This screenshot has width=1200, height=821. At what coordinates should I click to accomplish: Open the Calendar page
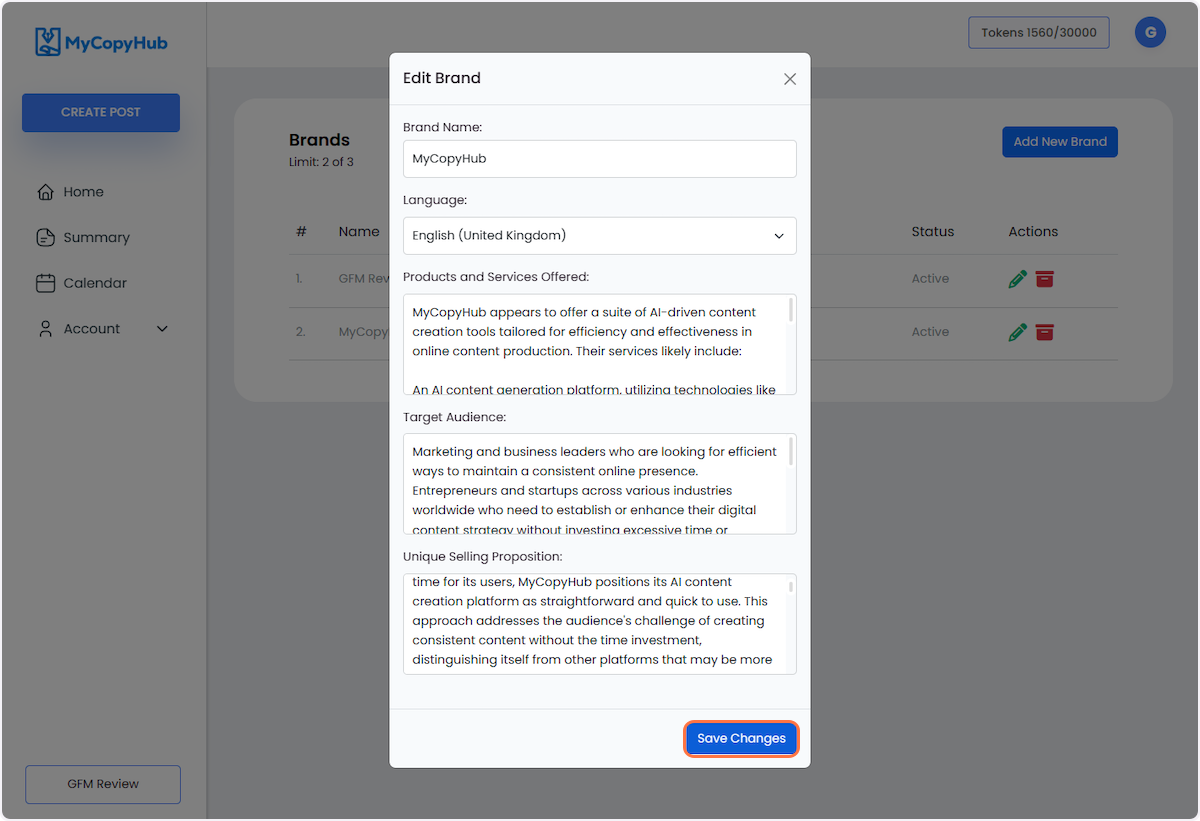pyautogui.click(x=95, y=283)
